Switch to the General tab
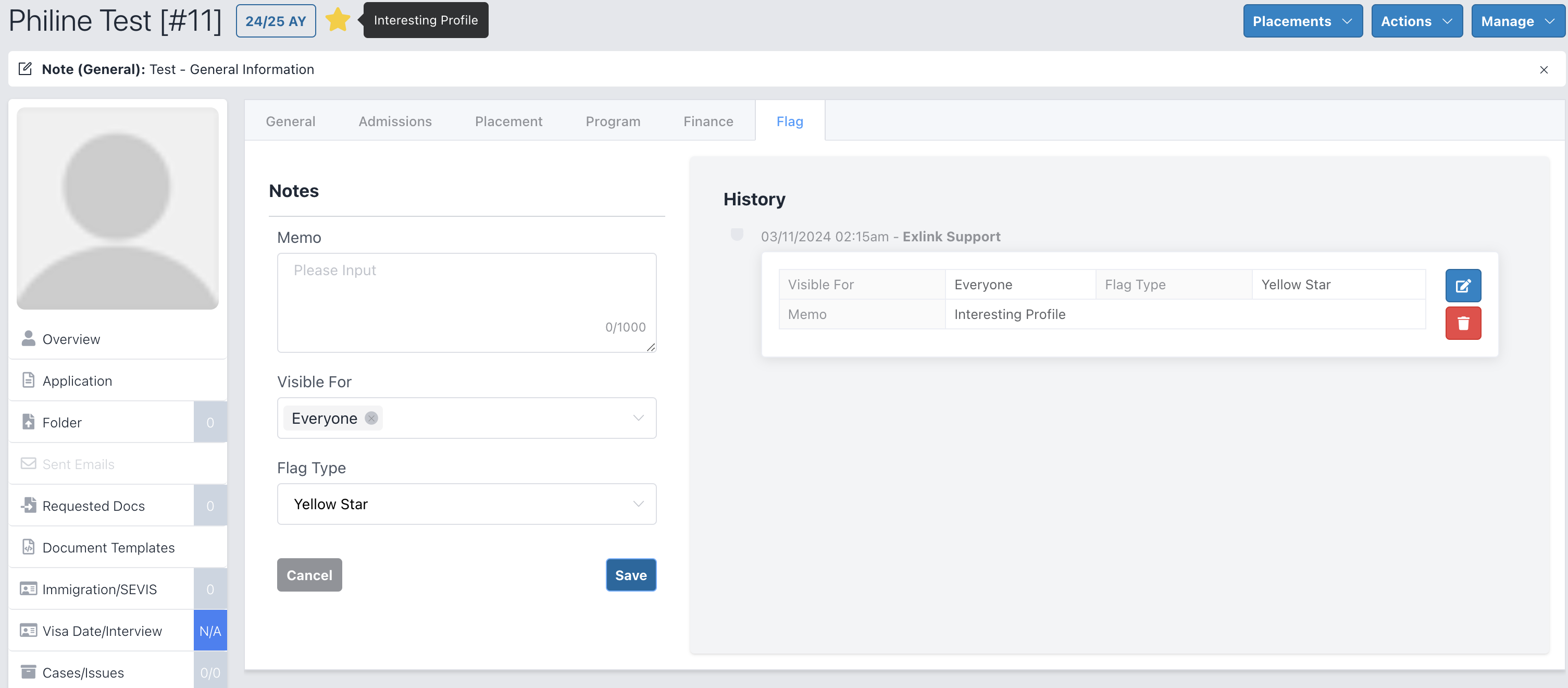This screenshot has width=1568, height=688. (x=290, y=121)
